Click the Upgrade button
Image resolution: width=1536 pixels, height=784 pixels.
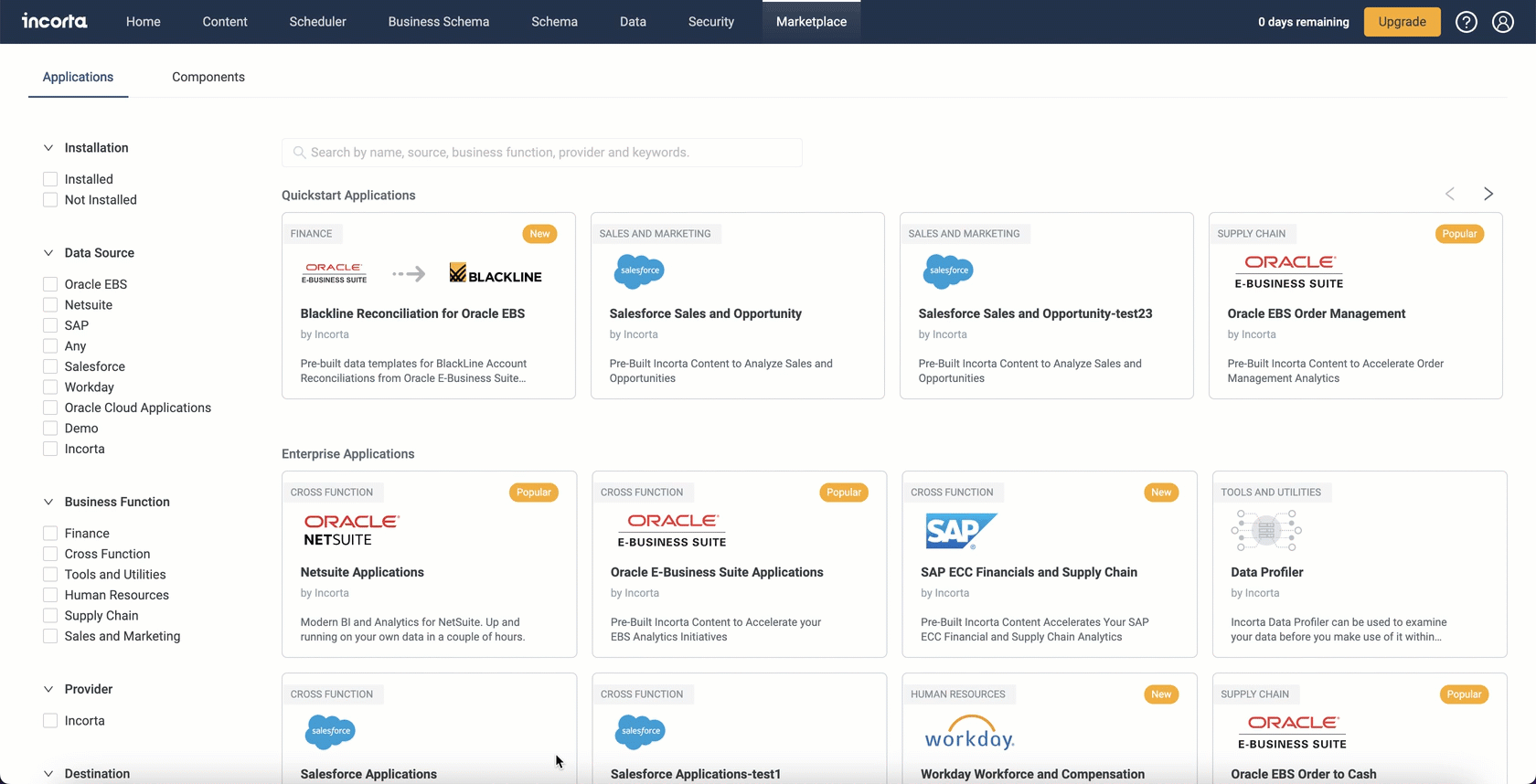click(1402, 22)
